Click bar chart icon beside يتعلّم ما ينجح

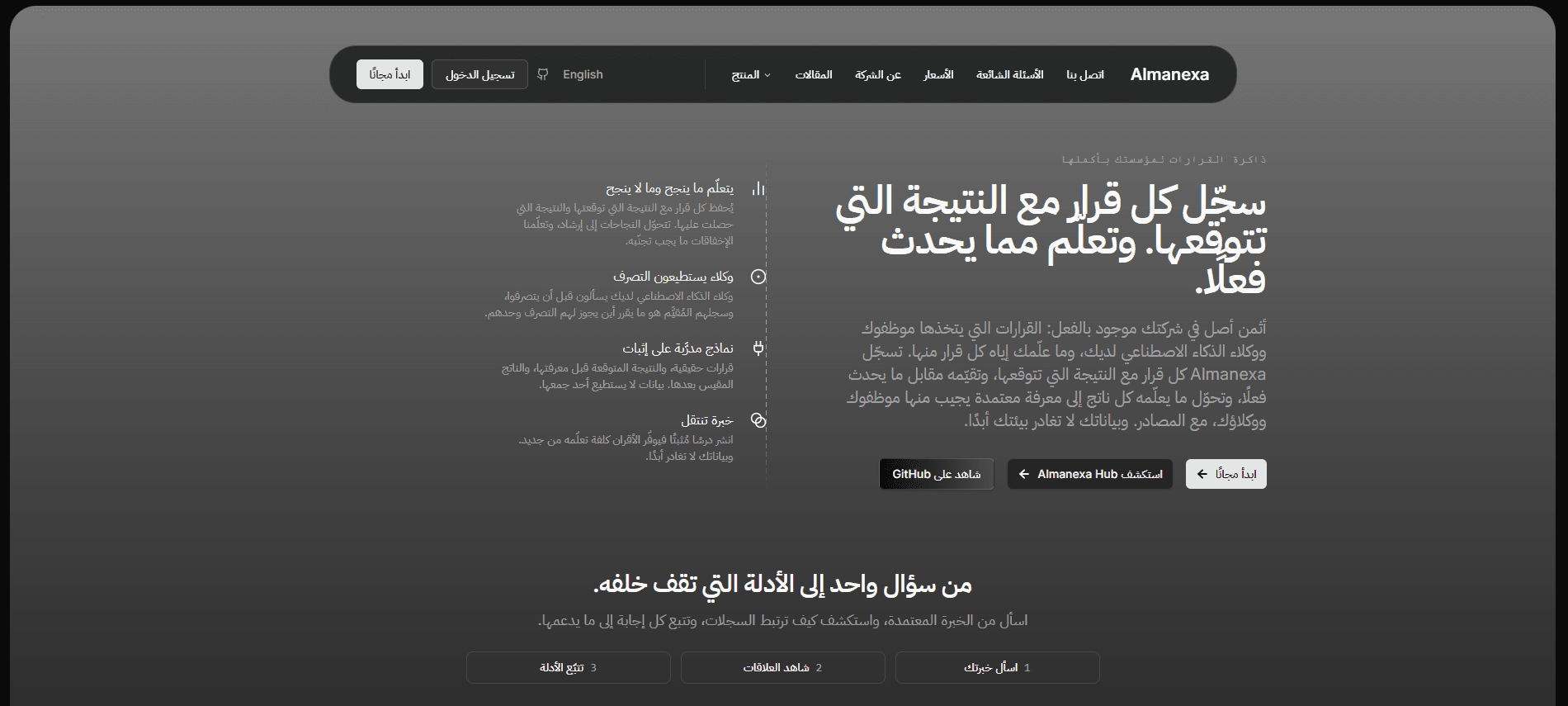(758, 188)
